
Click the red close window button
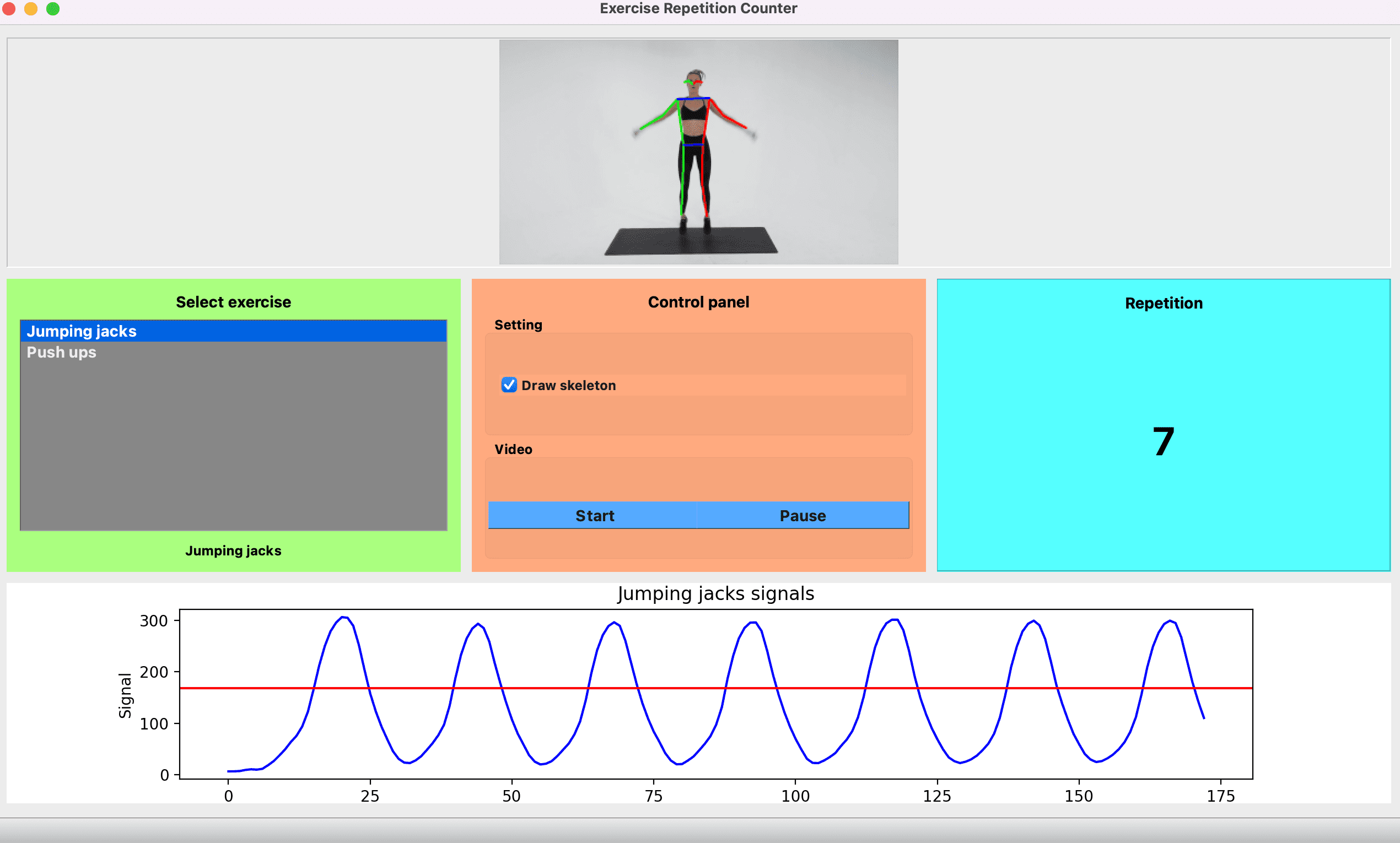coord(8,8)
